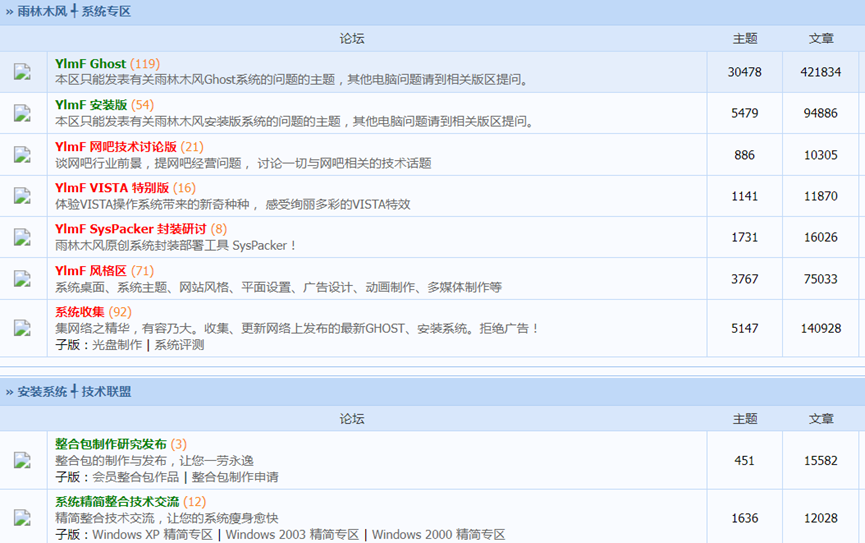This screenshot has width=865, height=543.
Task: Open the YlmF 安装版 forum
Action: tap(91, 105)
